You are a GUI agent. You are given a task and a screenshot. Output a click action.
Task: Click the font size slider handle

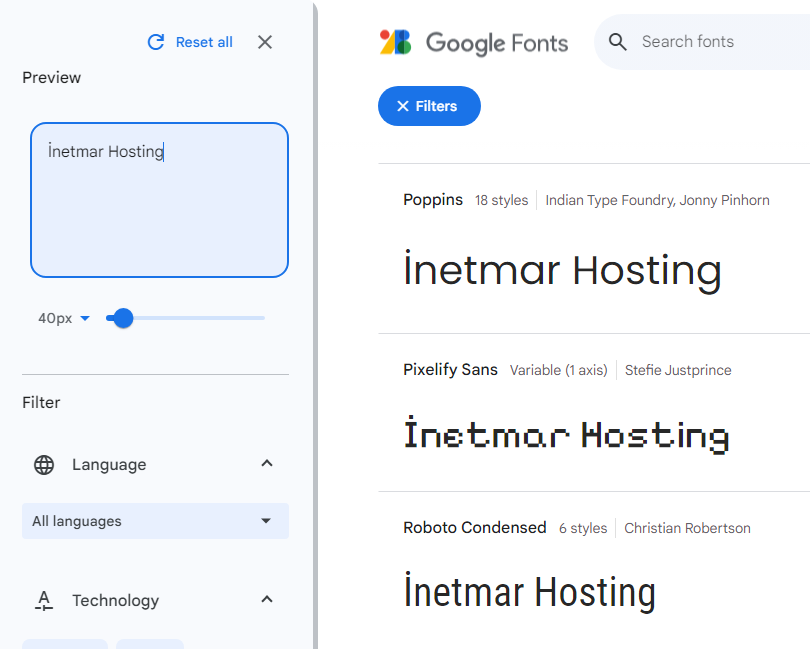(122, 317)
